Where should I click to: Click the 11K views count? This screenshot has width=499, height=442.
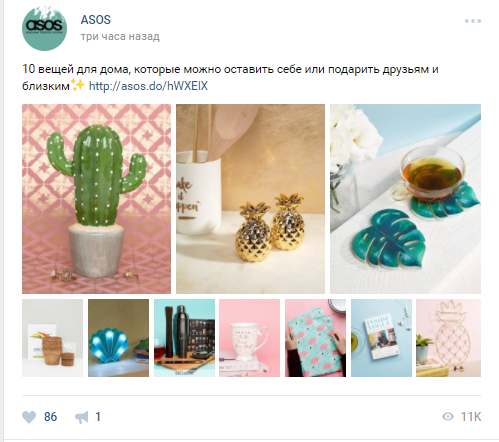pos(471,417)
